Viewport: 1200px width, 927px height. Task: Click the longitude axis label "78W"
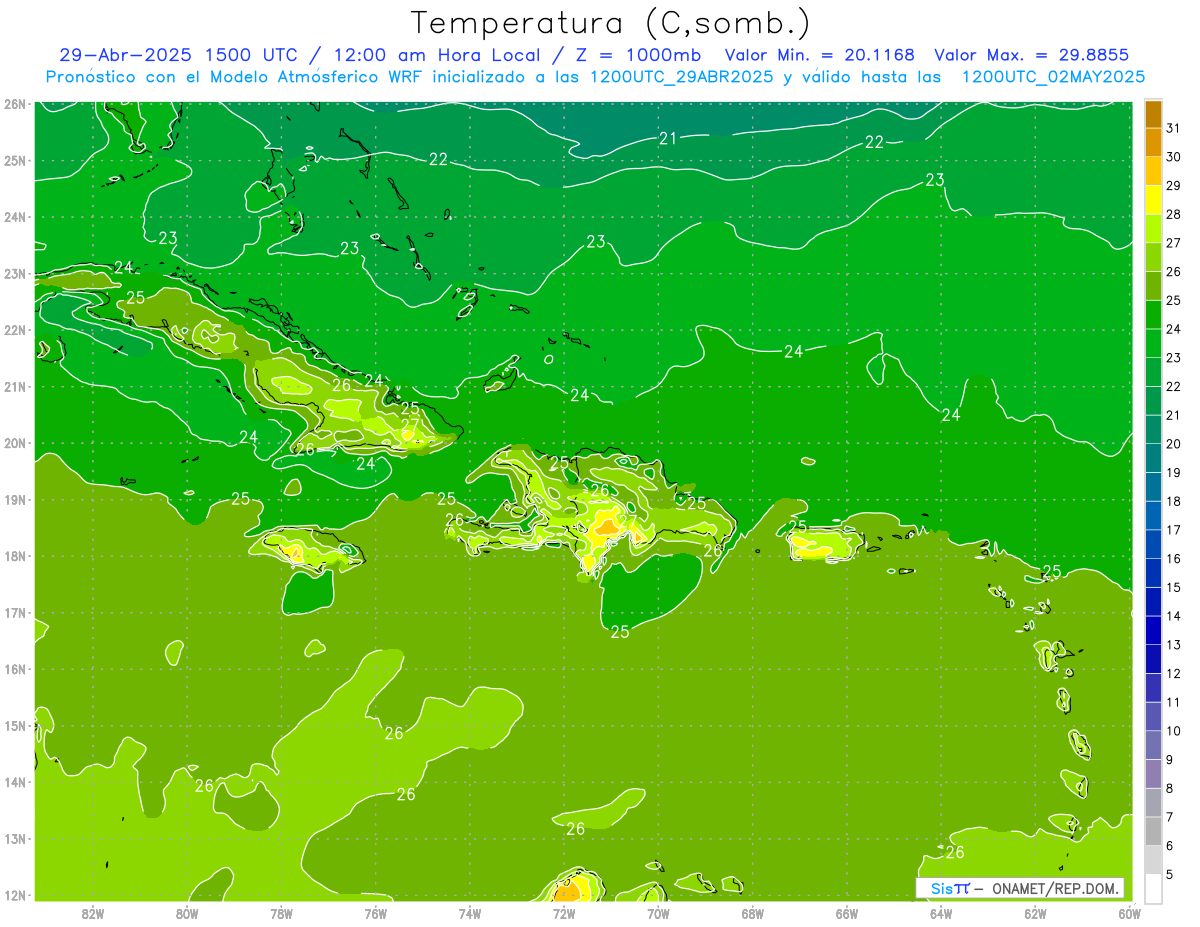tap(281, 913)
